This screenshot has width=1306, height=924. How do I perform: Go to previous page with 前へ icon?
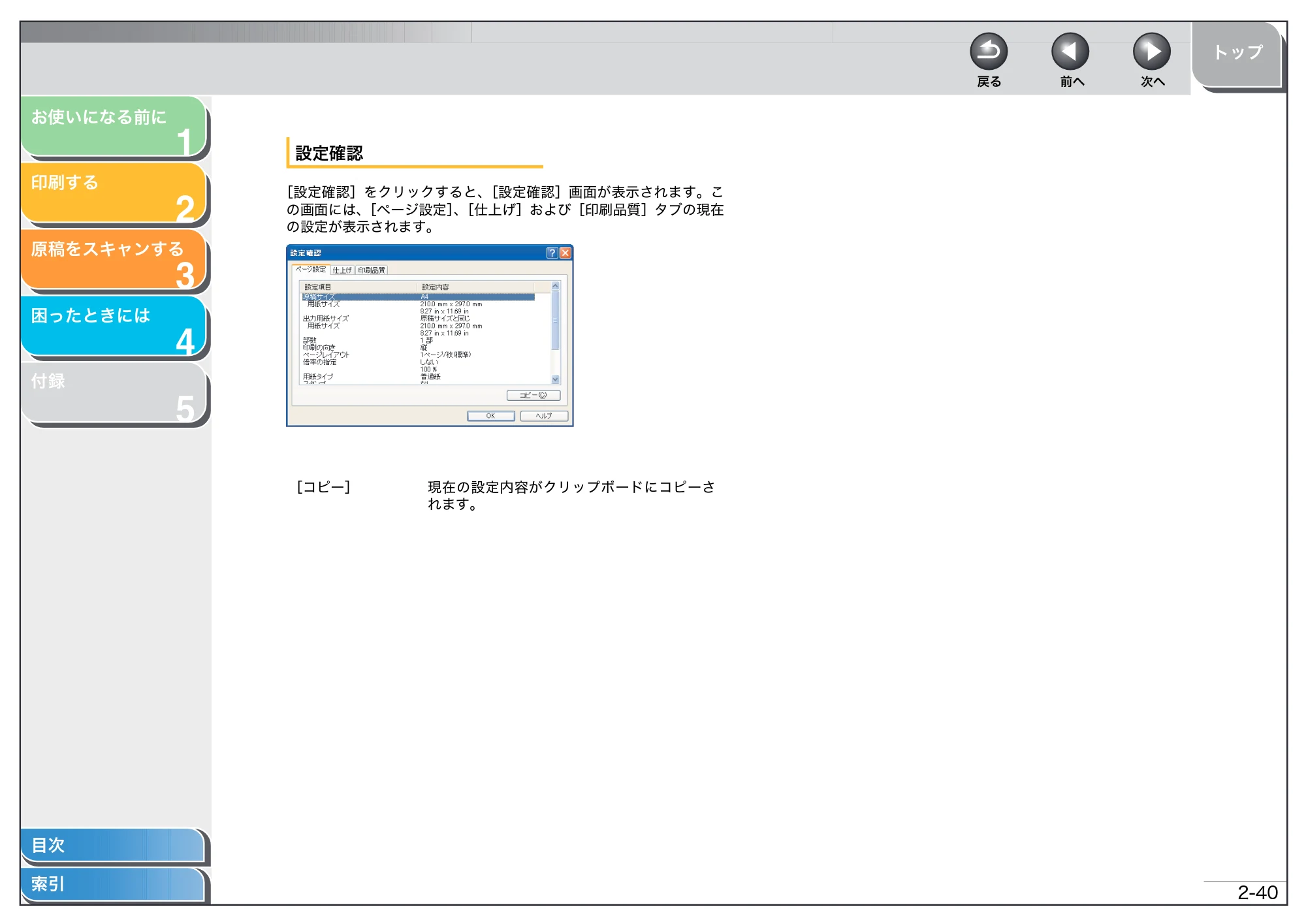pyautogui.click(x=1070, y=52)
